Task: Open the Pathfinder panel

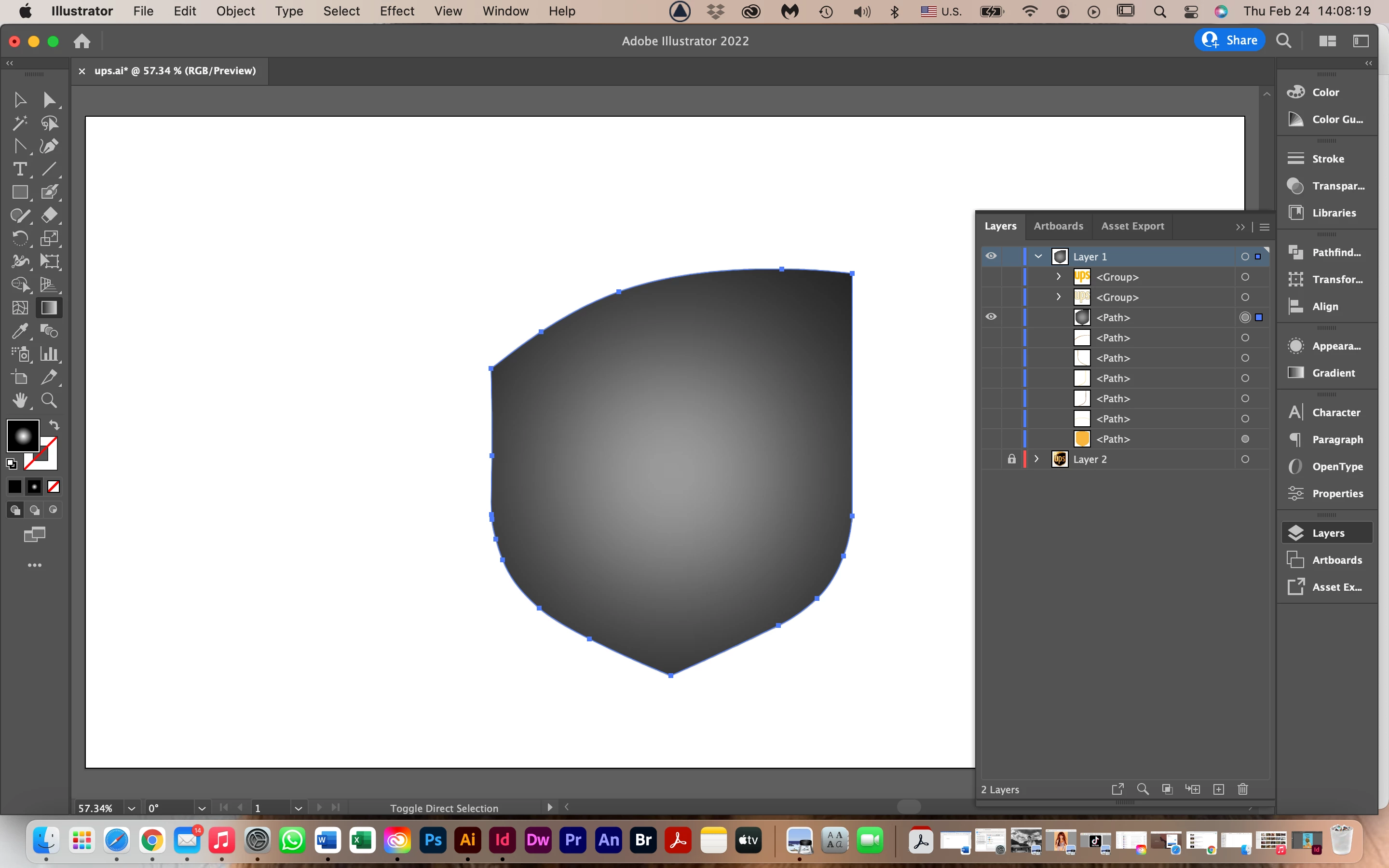Action: (1328, 253)
